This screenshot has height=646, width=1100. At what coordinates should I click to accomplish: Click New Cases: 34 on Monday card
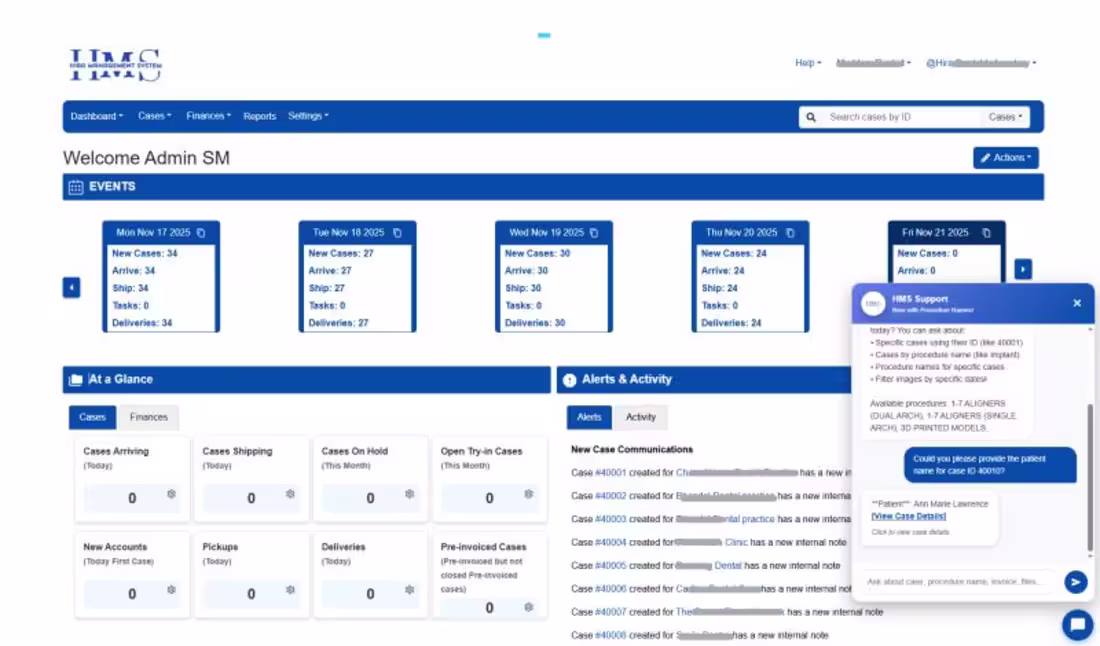pyautogui.click(x=145, y=253)
